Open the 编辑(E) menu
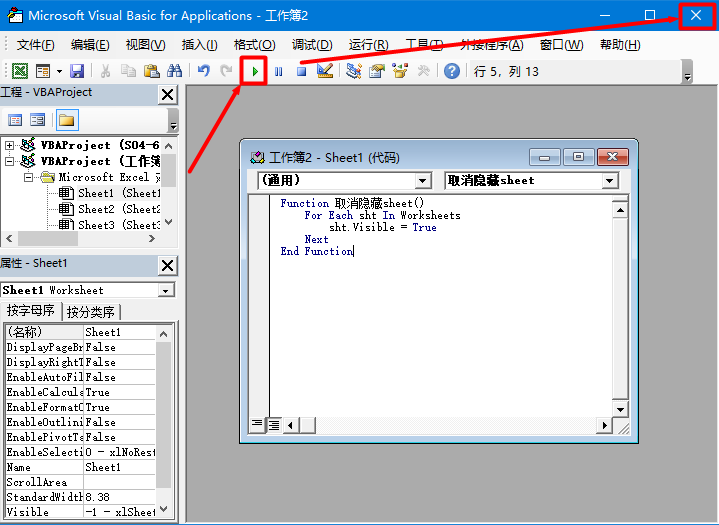The height and width of the screenshot is (525, 719). (x=90, y=45)
